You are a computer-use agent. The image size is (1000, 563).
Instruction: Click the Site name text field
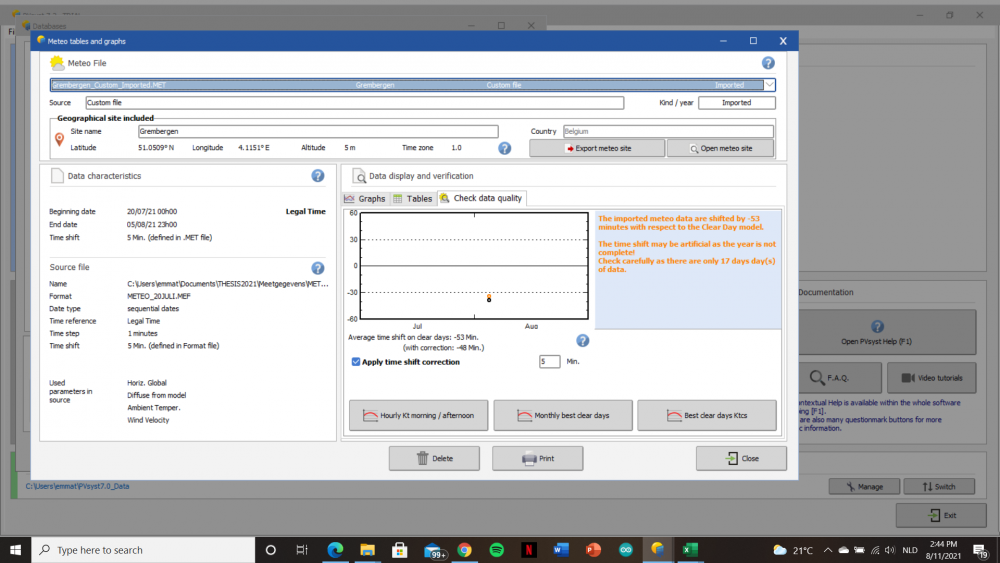pos(317,131)
